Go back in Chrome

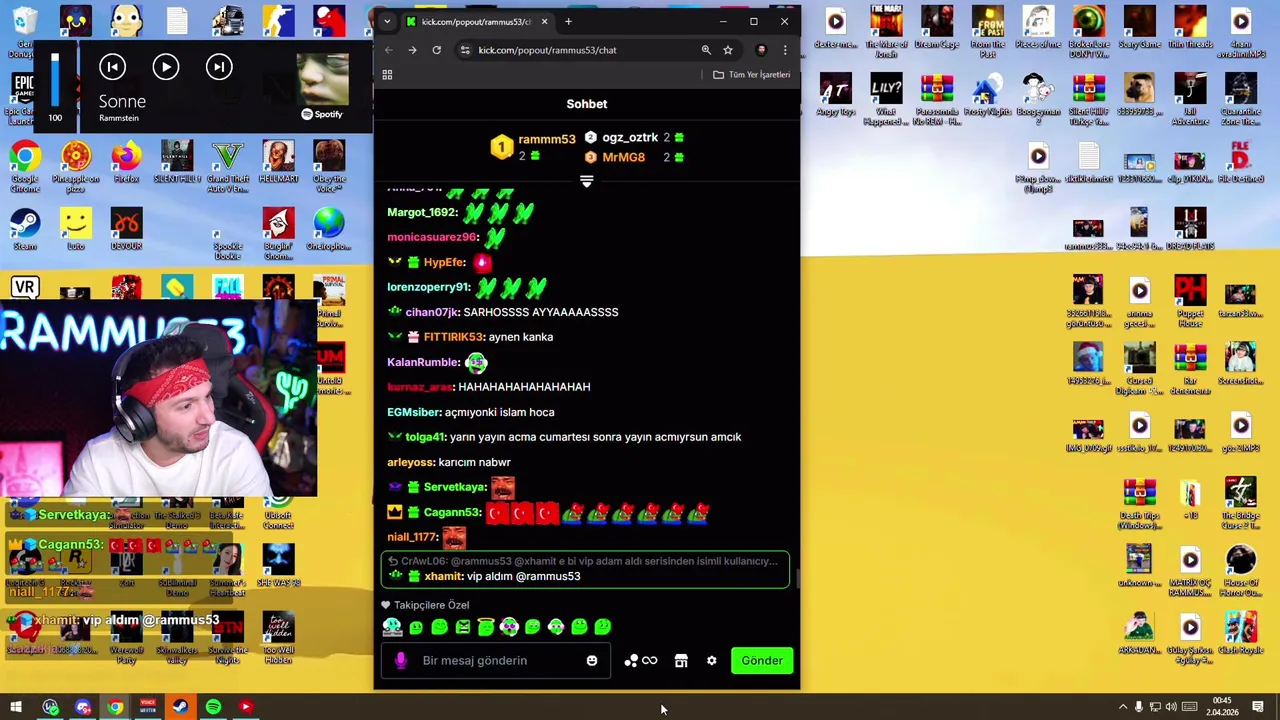389,50
